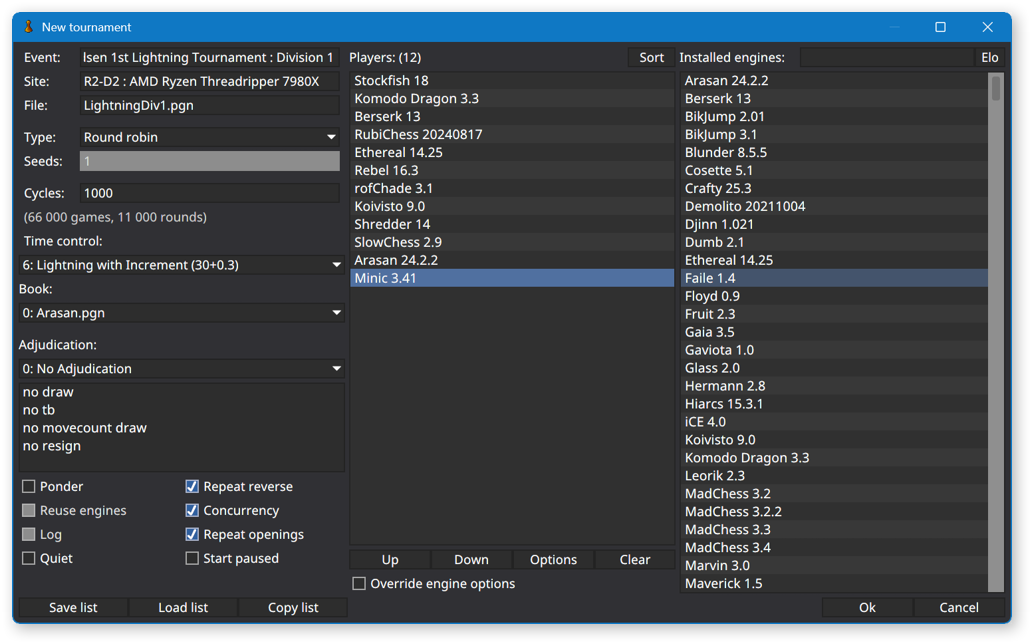Open the Time control dropdown
The width and height of the screenshot is (1032, 644).
tap(182, 265)
